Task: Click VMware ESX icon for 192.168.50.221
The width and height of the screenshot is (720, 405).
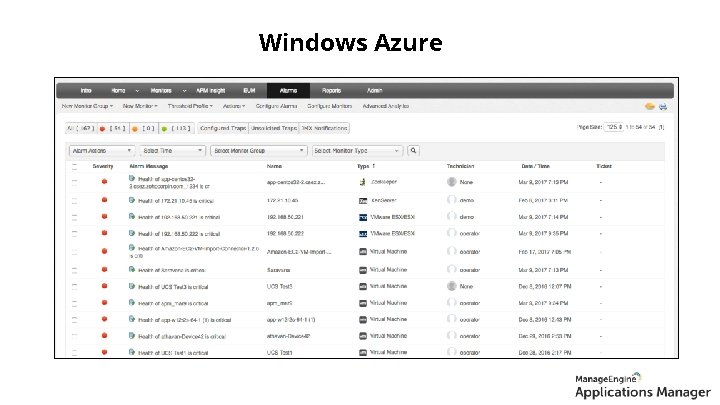Action: coord(363,217)
